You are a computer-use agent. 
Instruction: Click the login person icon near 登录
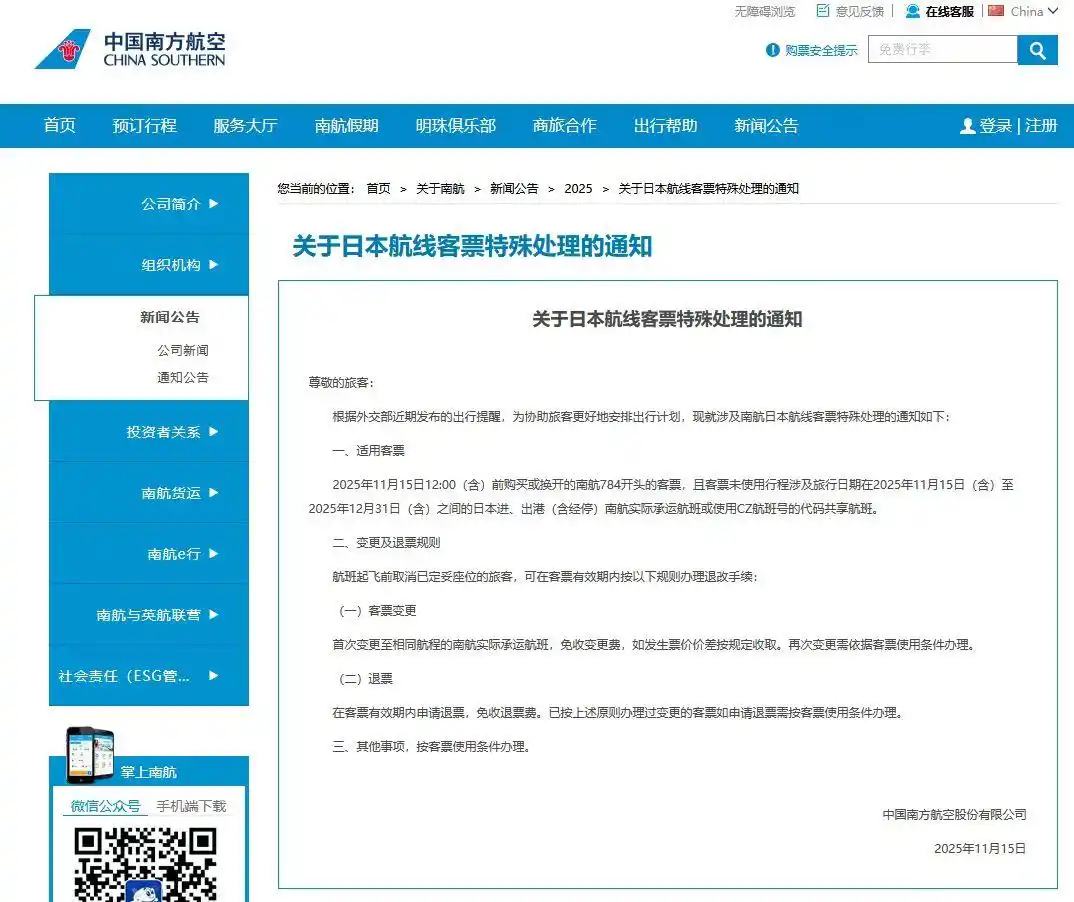coord(966,126)
